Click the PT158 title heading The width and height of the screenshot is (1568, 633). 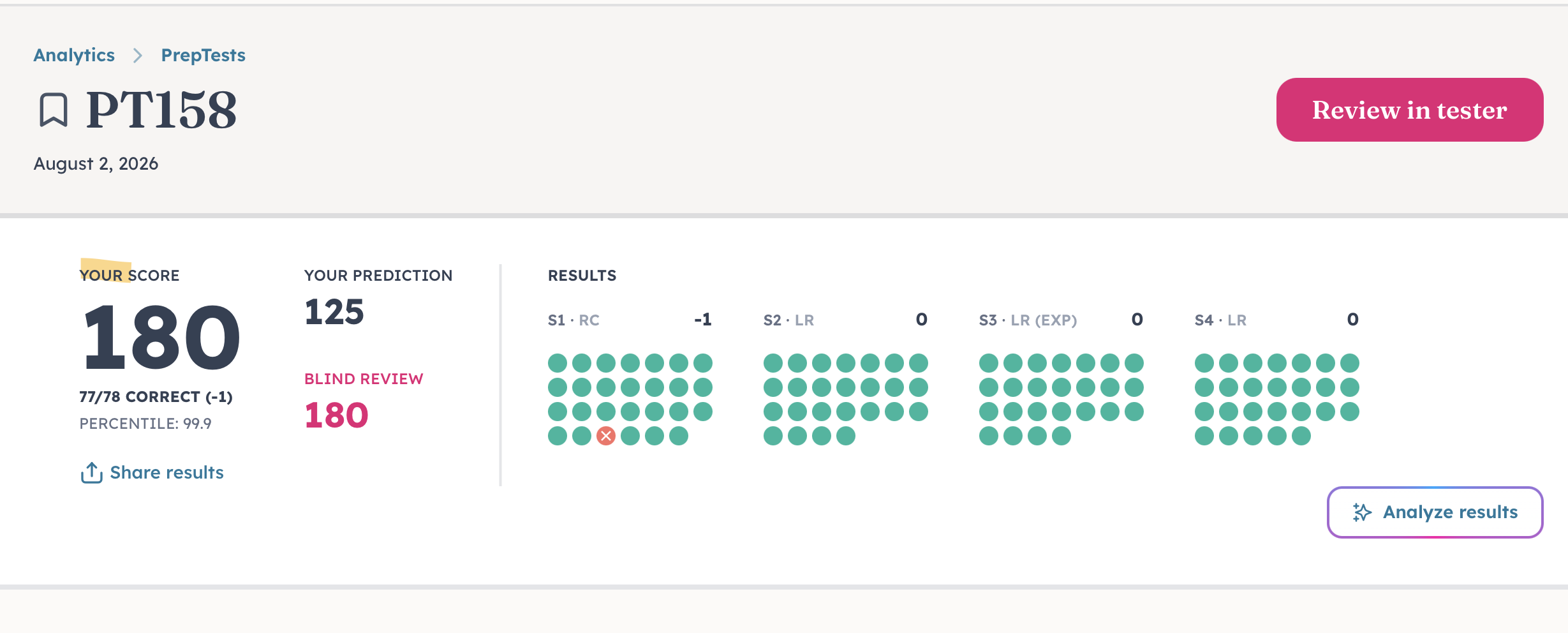pyautogui.click(x=161, y=110)
